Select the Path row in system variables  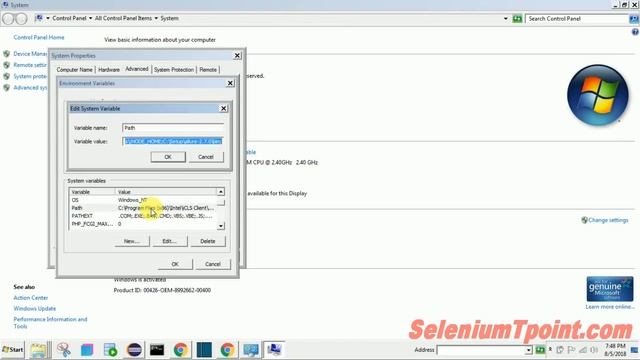143,208
